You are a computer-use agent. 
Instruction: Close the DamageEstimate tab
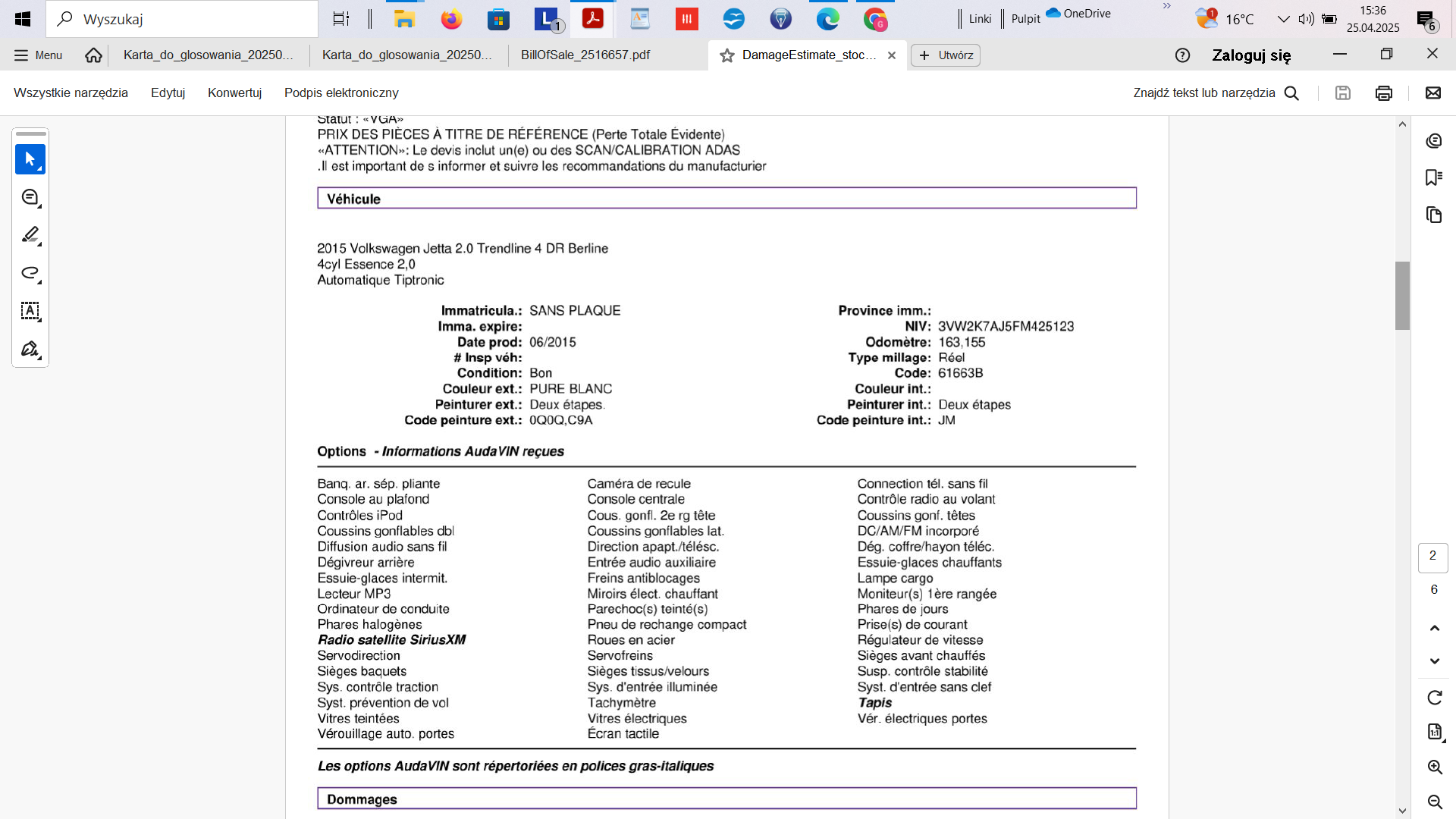point(892,55)
